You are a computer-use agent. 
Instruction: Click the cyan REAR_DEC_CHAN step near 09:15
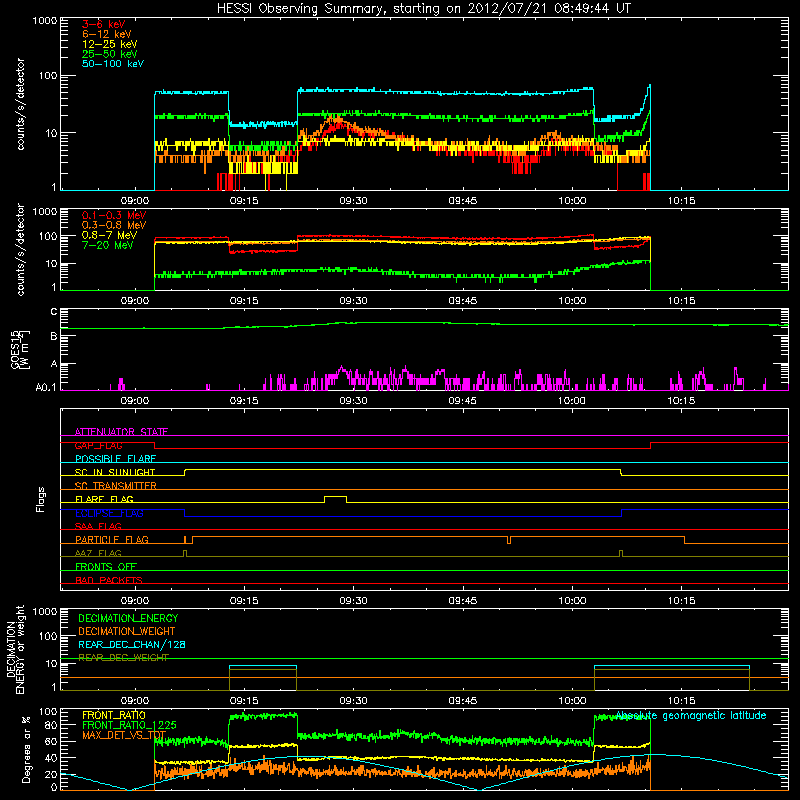[x=263, y=666]
